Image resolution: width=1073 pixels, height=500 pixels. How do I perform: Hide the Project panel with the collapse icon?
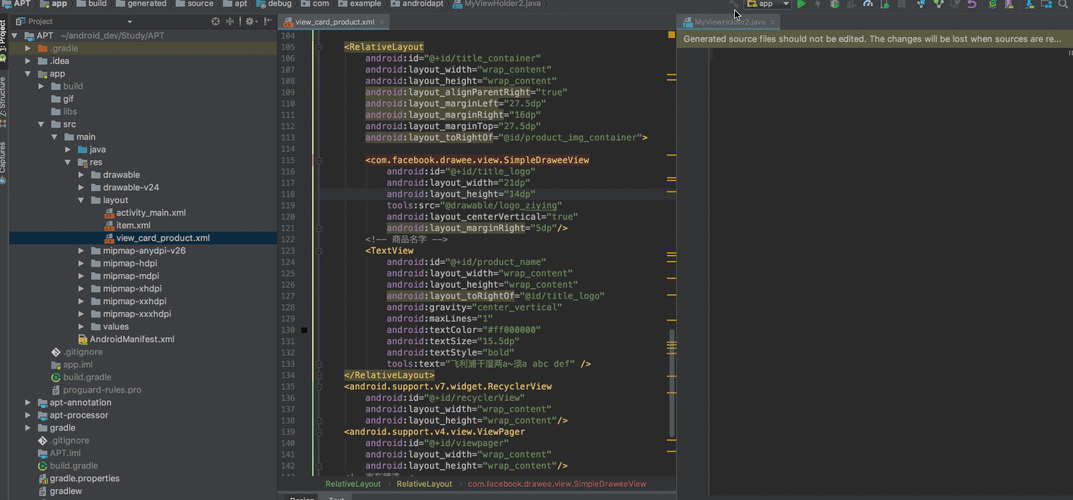(268, 21)
